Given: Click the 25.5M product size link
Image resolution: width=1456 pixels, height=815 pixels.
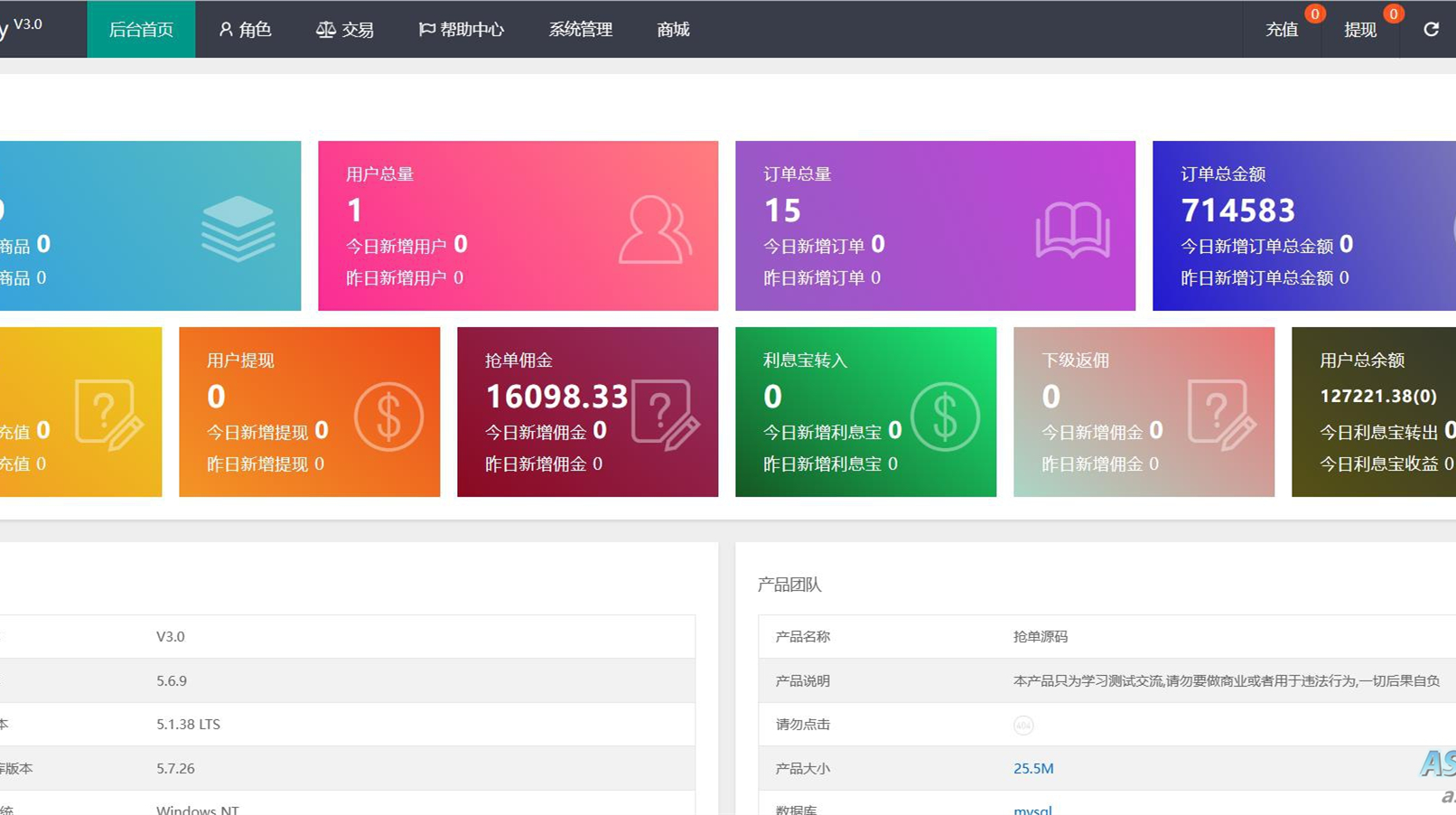Looking at the screenshot, I should point(1033,769).
